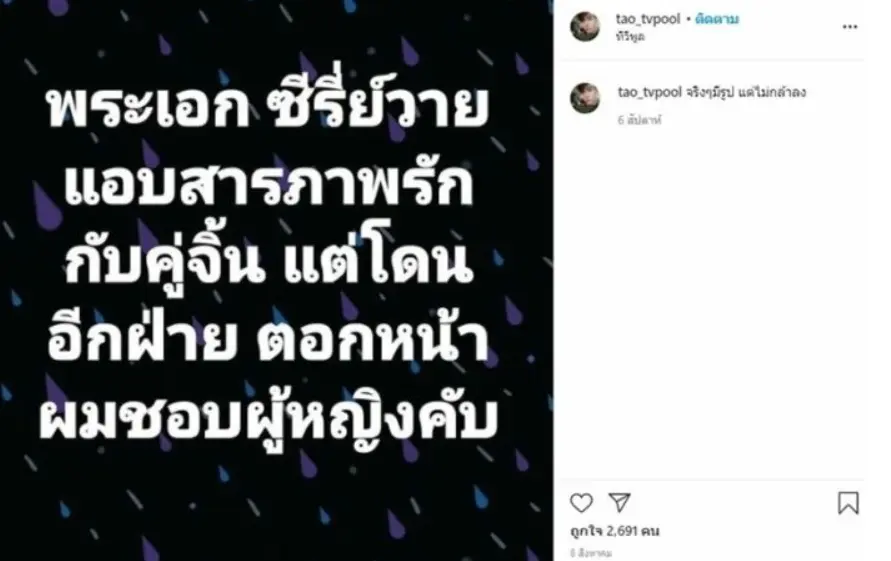Screen dimensions: 891x561
Task: View who liked via ถูกใจ 2,691 คน
Action: tap(615, 531)
